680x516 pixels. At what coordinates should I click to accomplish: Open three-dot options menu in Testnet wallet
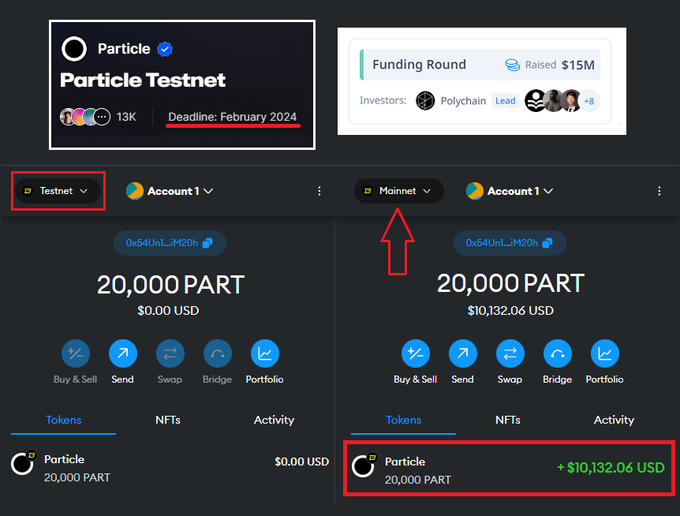coord(319,191)
